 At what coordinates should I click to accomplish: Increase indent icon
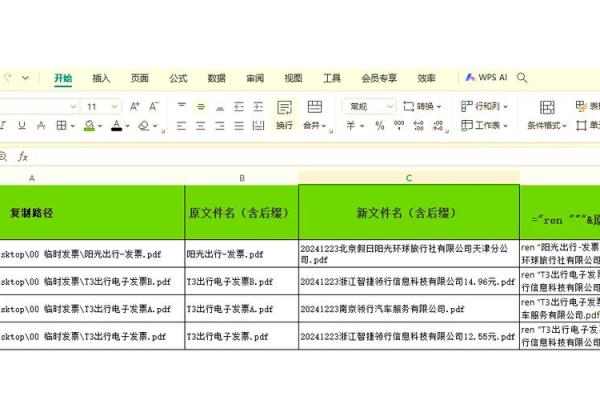(258, 106)
